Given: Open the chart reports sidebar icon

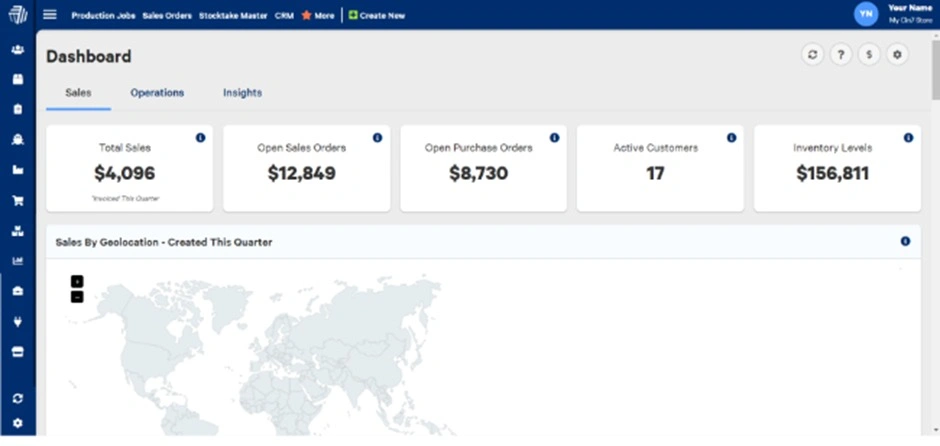Looking at the screenshot, I should tap(17, 261).
